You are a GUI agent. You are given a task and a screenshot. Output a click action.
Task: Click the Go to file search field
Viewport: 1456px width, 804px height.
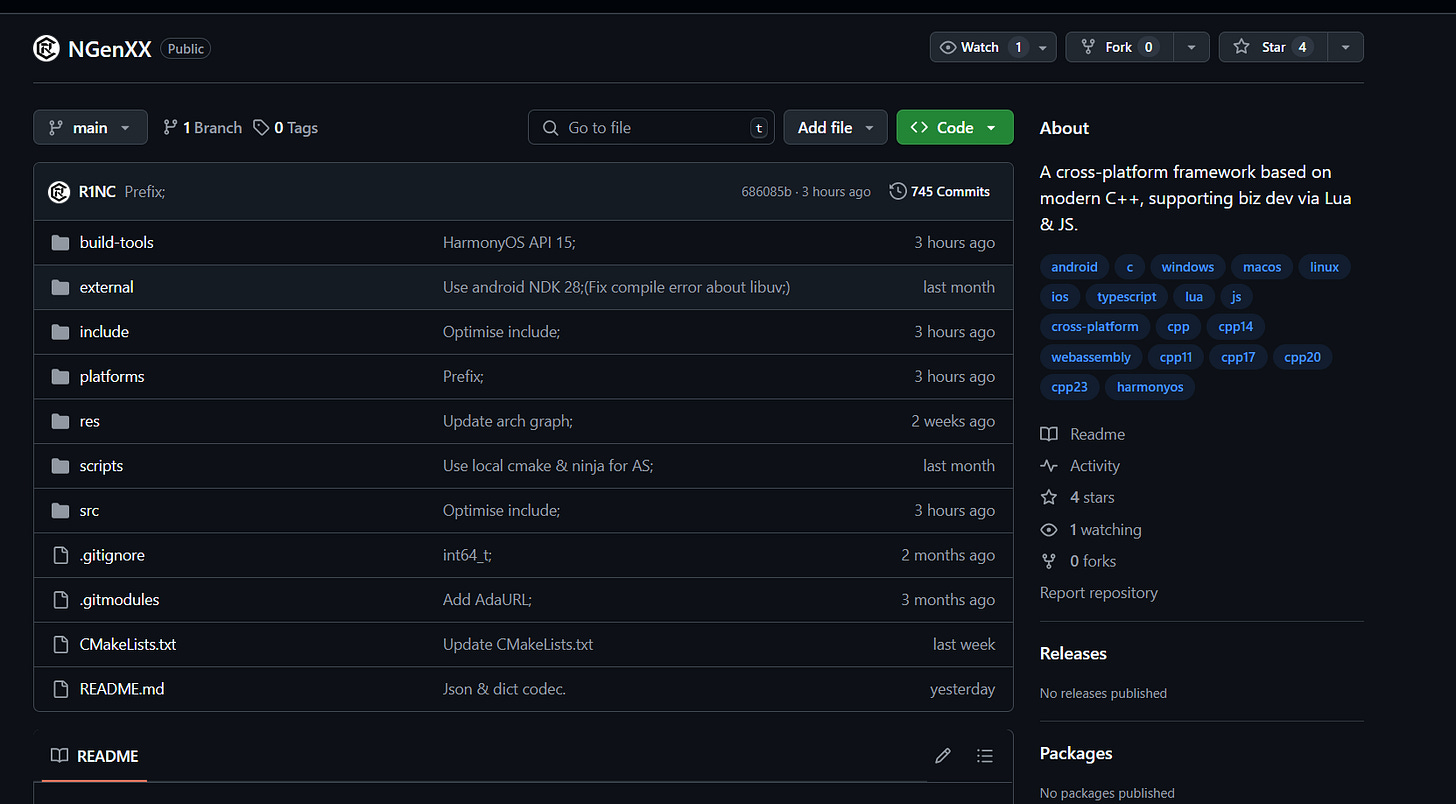[x=651, y=127]
